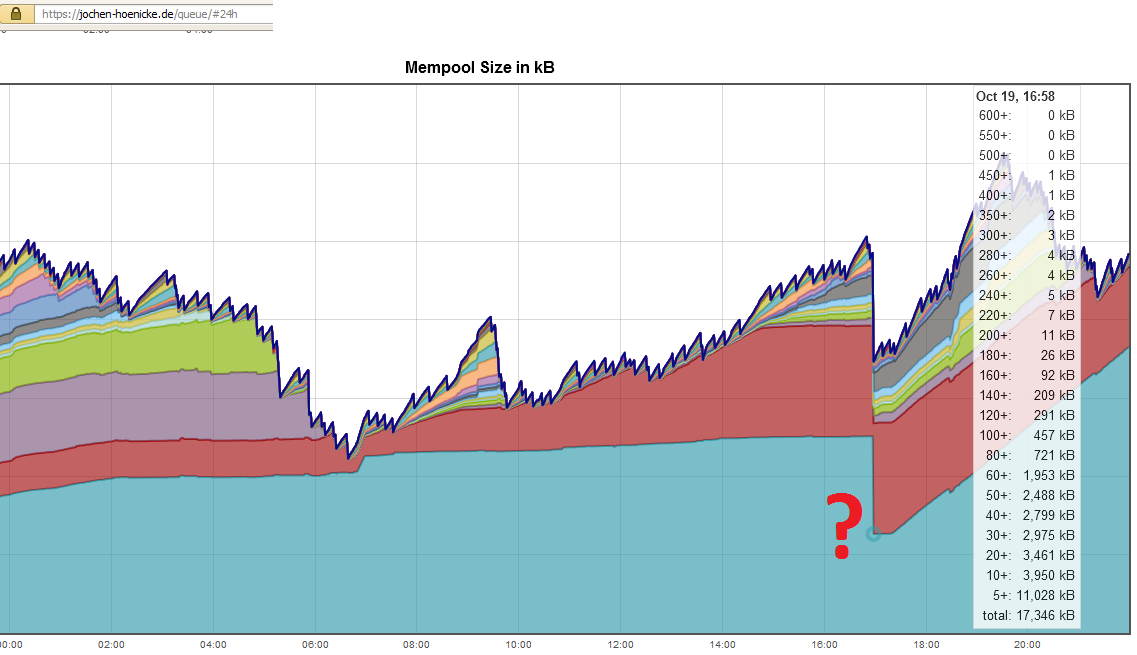Click the "160+: 92 kB" legend row

point(1026,376)
